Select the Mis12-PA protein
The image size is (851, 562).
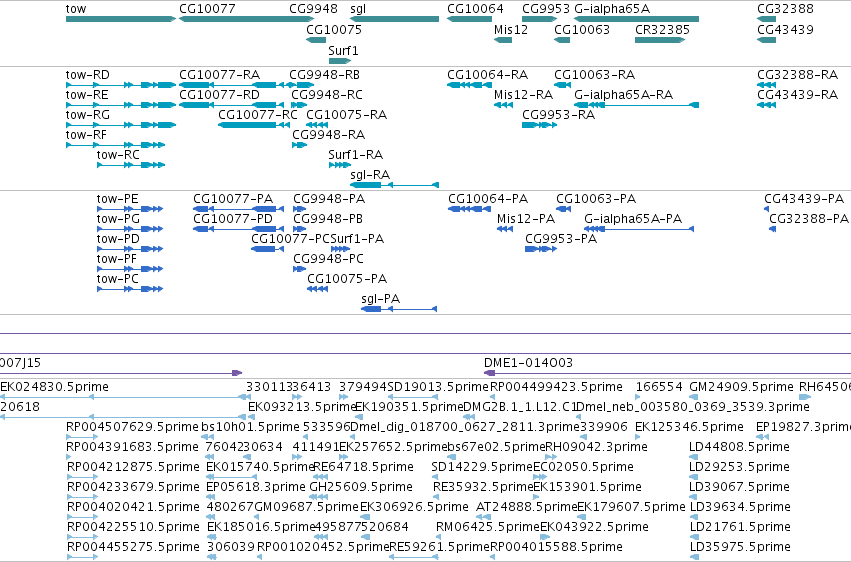click(505, 229)
